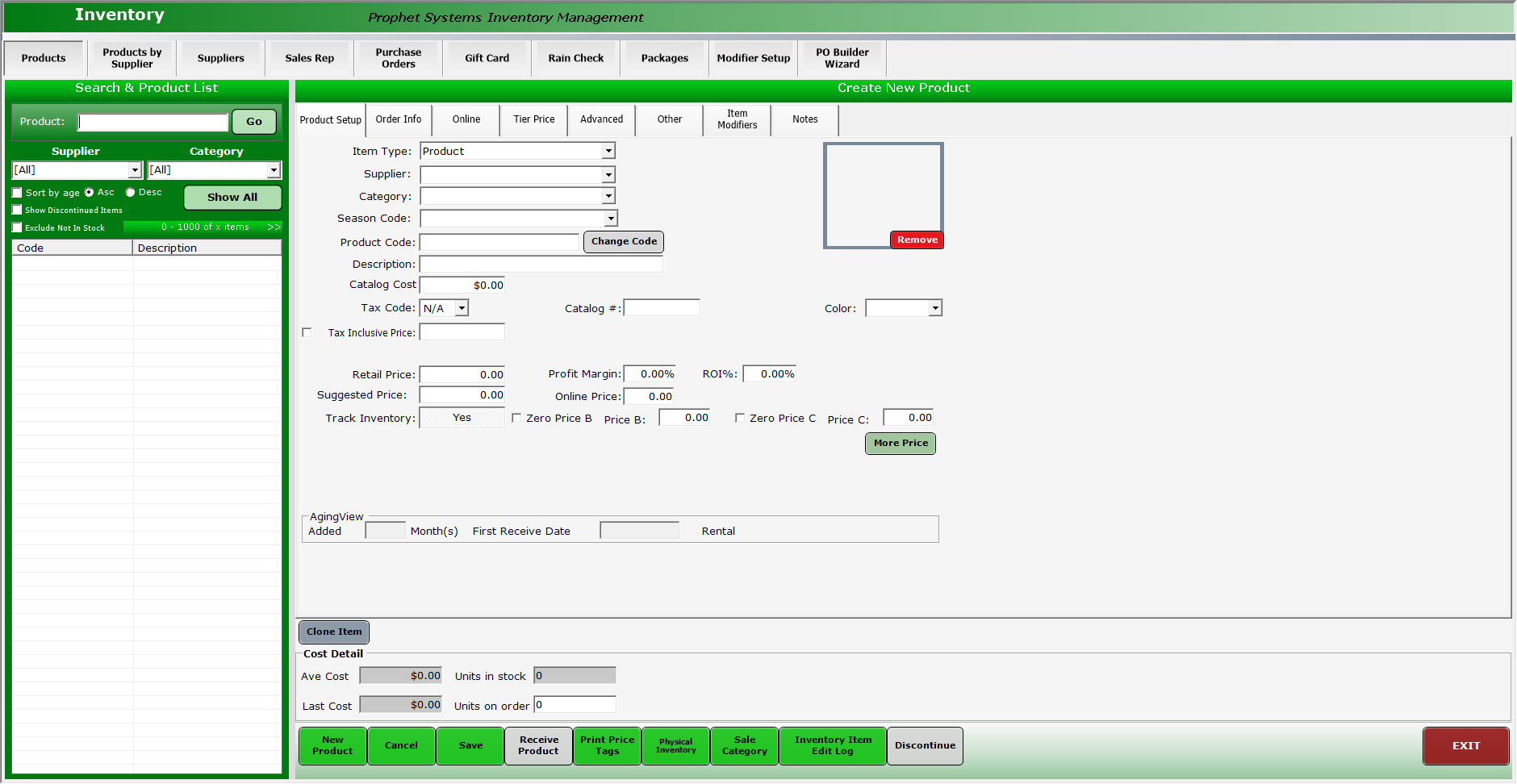Open the Tier Price tab
This screenshot has width=1517, height=784.
click(533, 119)
